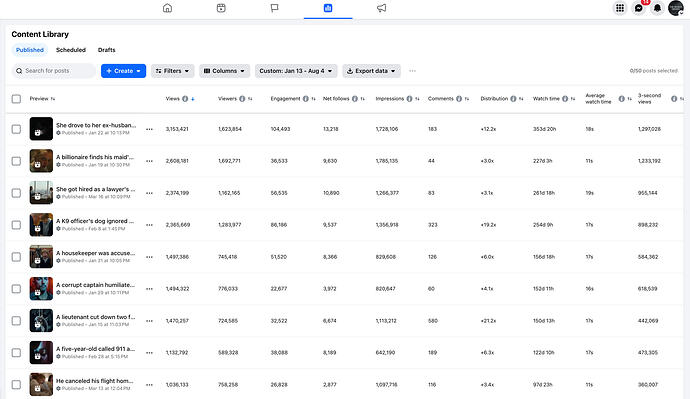Click the Net follows column info icon
The image size is (690, 399).
[x=355, y=99]
